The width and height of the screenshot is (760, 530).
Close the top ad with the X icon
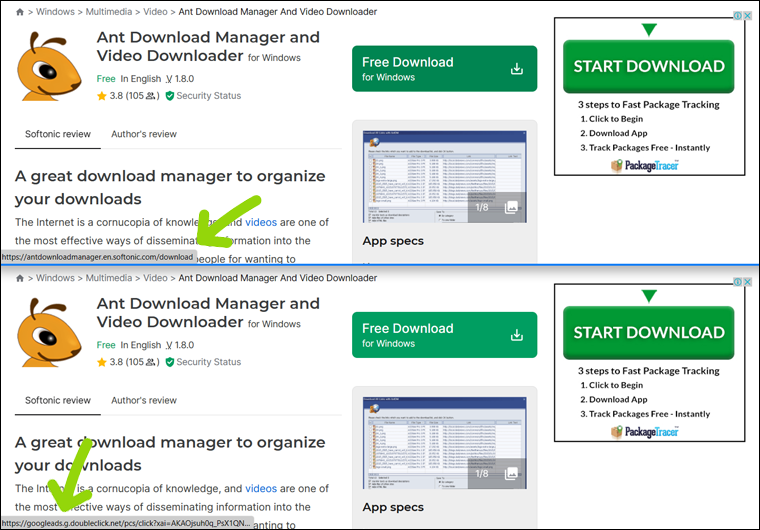(x=748, y=16)
